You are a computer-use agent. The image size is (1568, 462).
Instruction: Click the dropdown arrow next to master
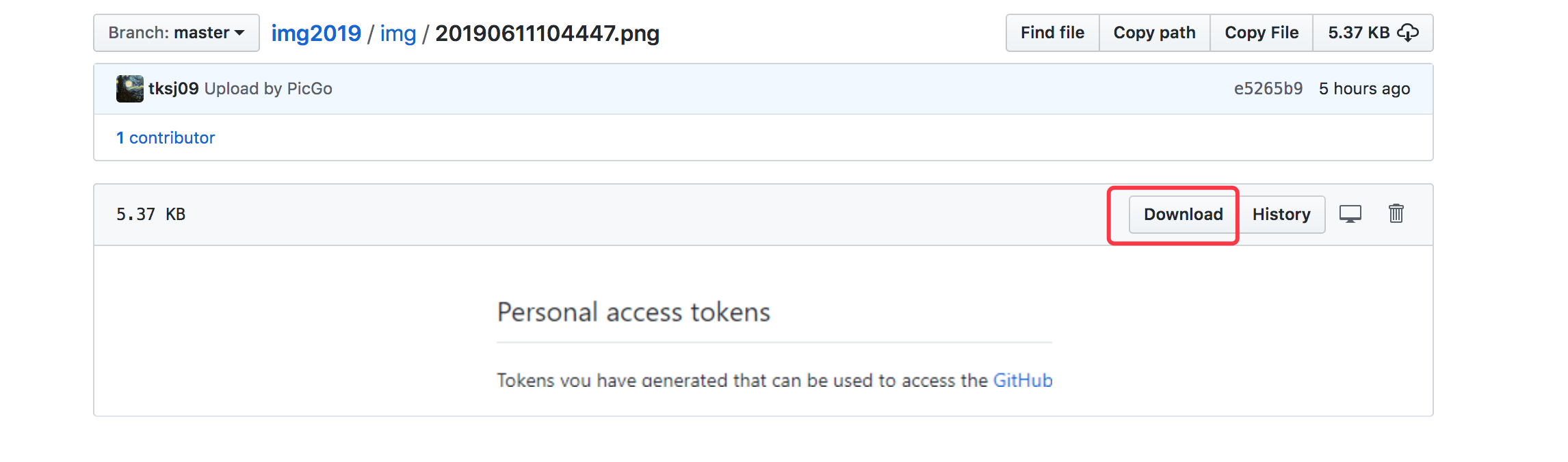point(238,32)
